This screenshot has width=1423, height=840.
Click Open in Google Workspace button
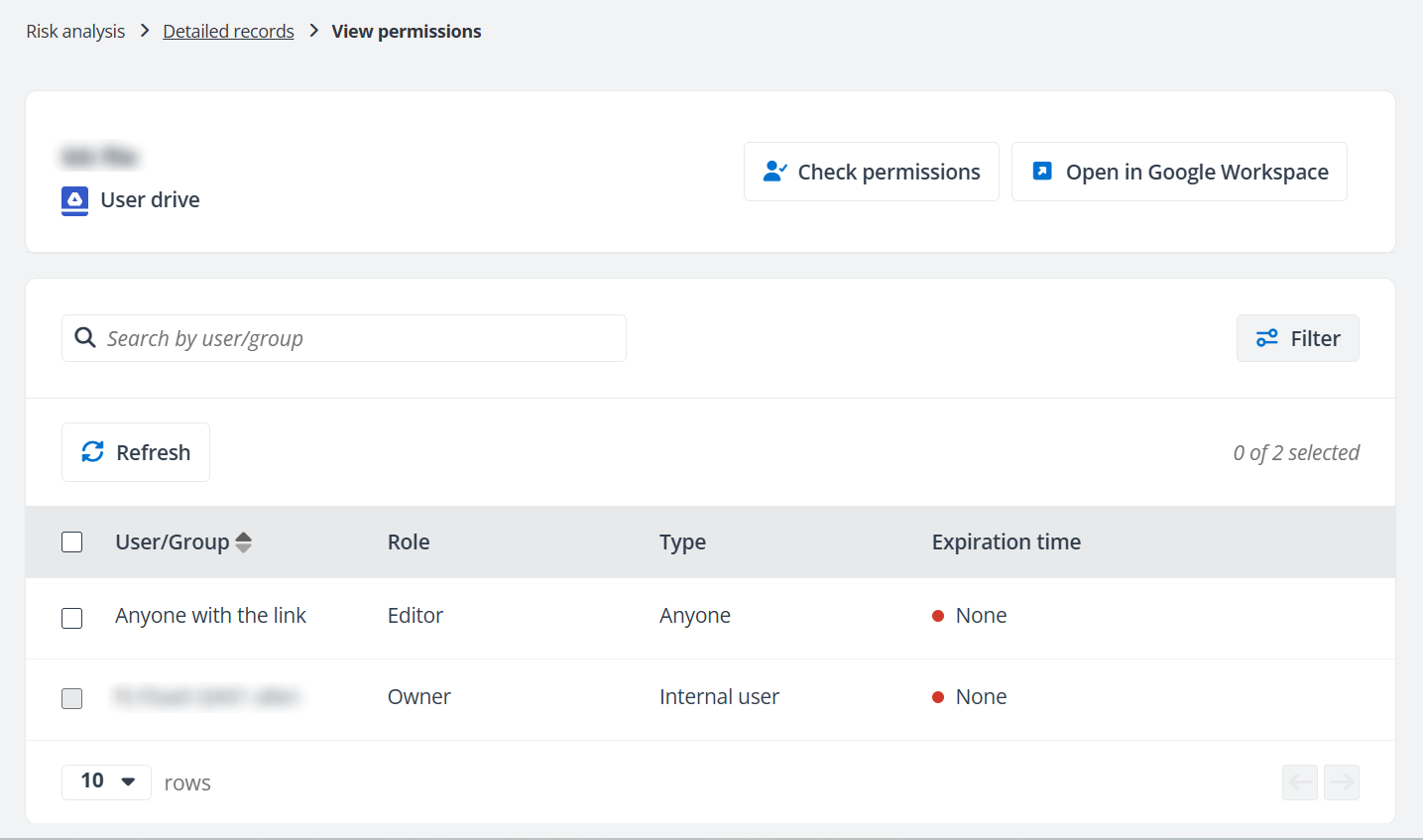[1179, 172]
